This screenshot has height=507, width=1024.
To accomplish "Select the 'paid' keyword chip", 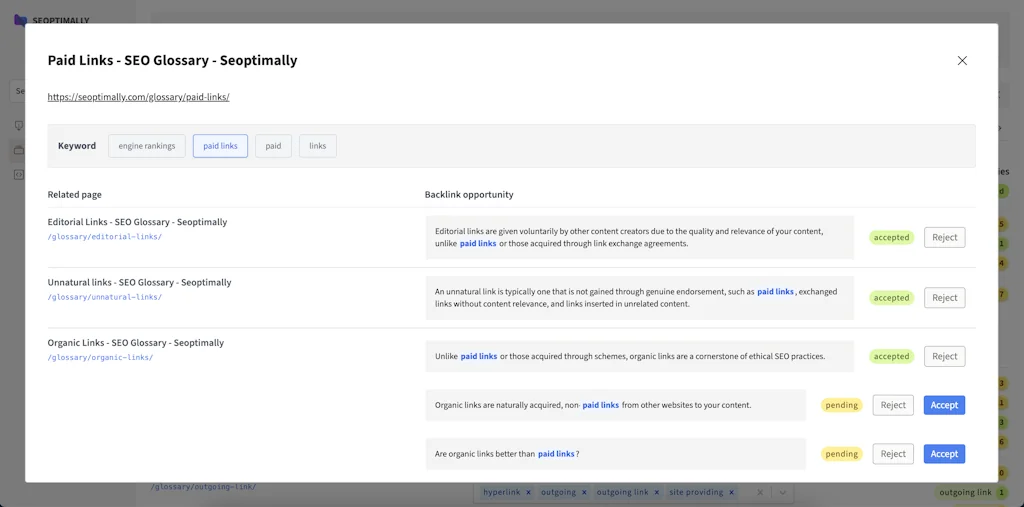I will (273, 146).
